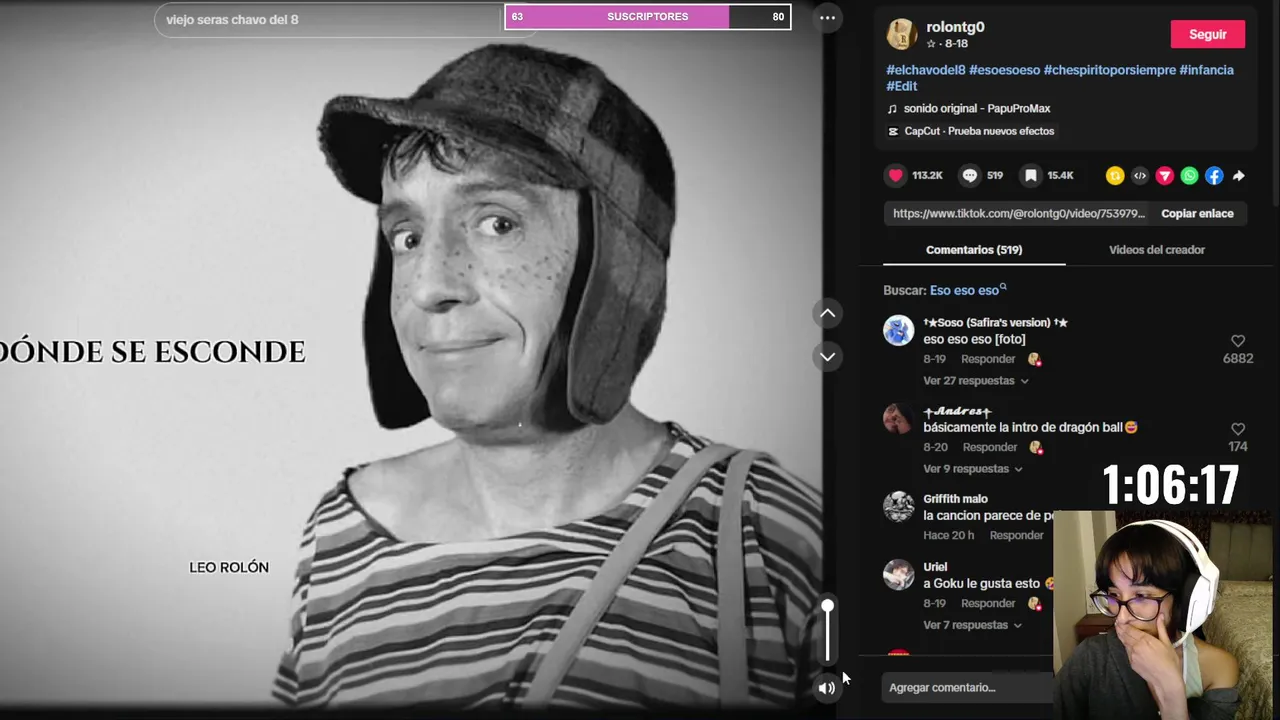
Task: Click the Agregar comentario input field
Action: tap(966, 688)
